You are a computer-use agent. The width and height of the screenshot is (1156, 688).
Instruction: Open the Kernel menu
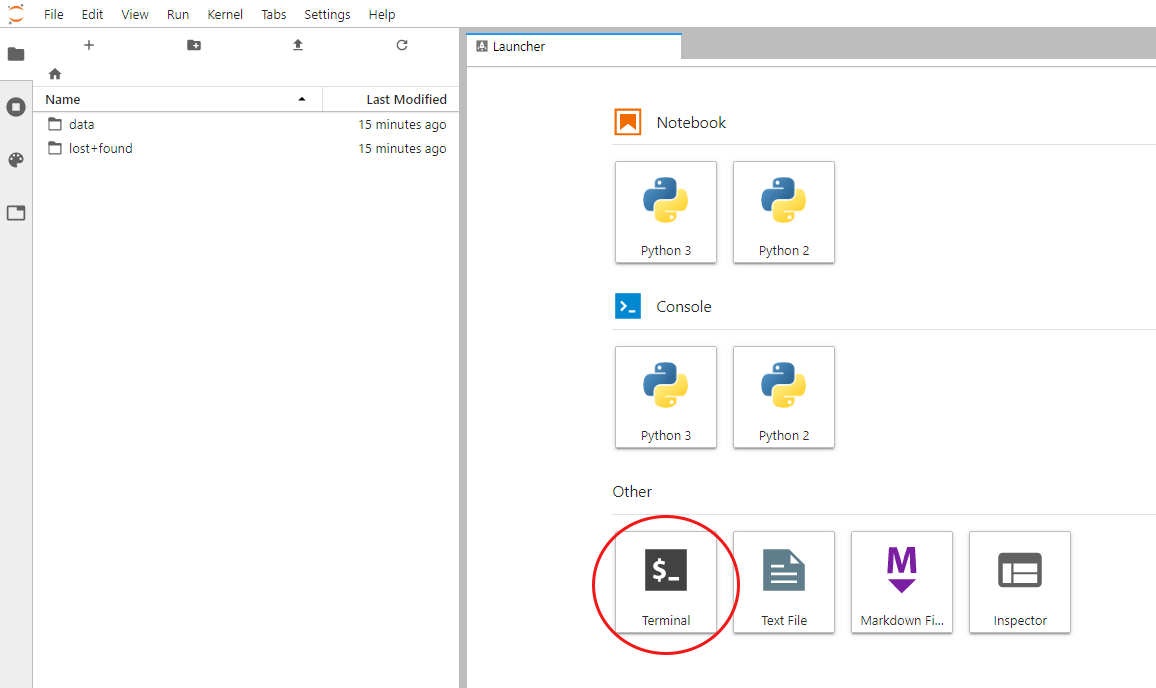pos(225,14)
